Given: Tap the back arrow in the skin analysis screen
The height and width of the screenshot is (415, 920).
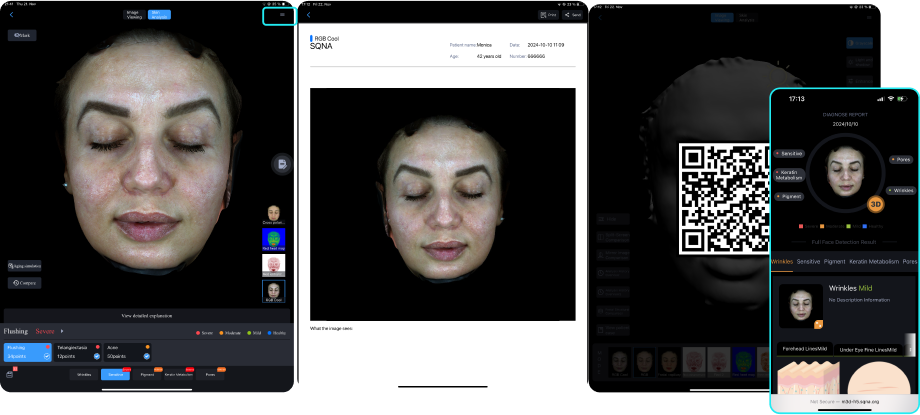Looking at the screenshot, I should pyautogui.click(x=11, y=15).
